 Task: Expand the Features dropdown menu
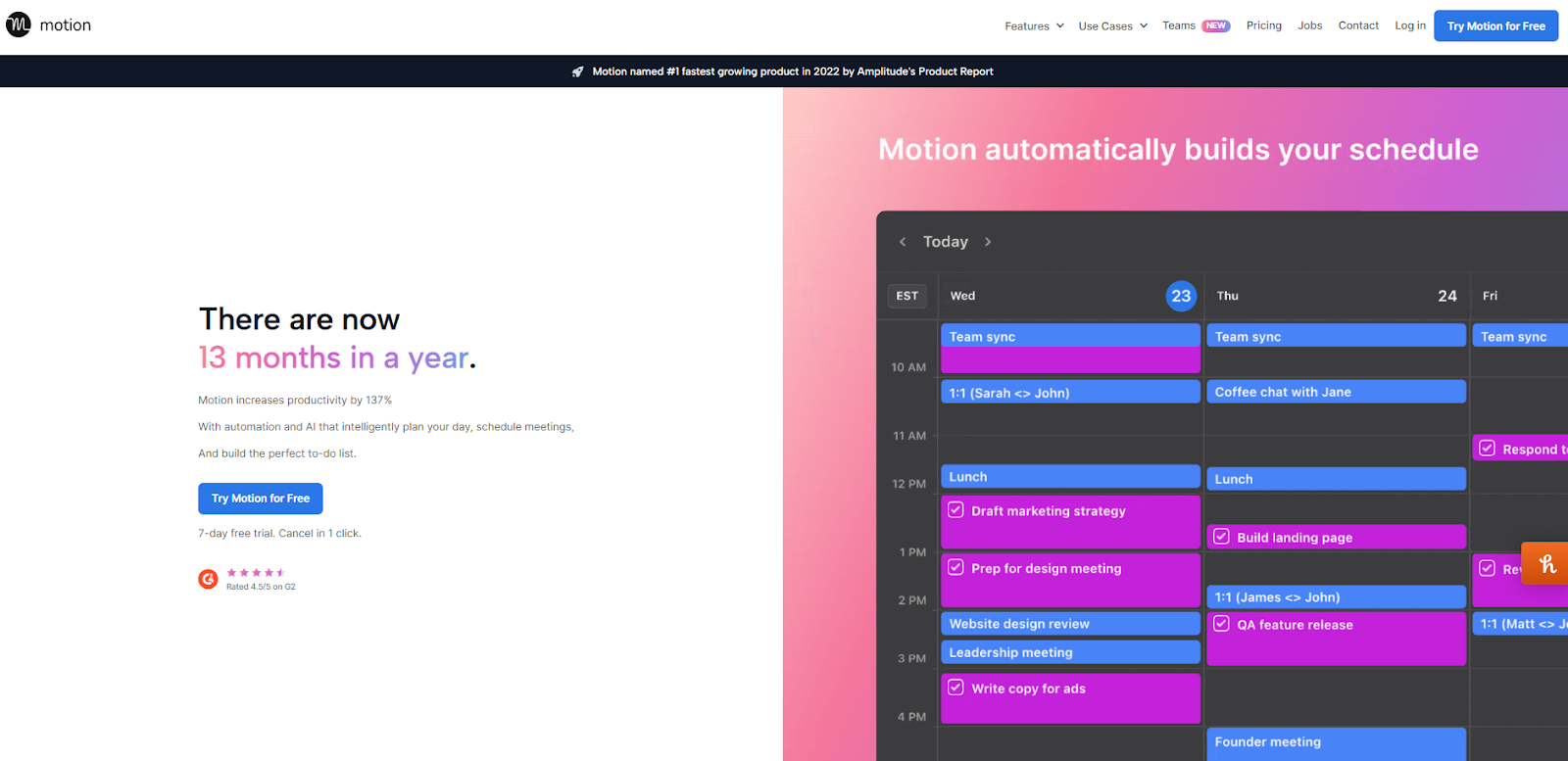point(1034,26)
